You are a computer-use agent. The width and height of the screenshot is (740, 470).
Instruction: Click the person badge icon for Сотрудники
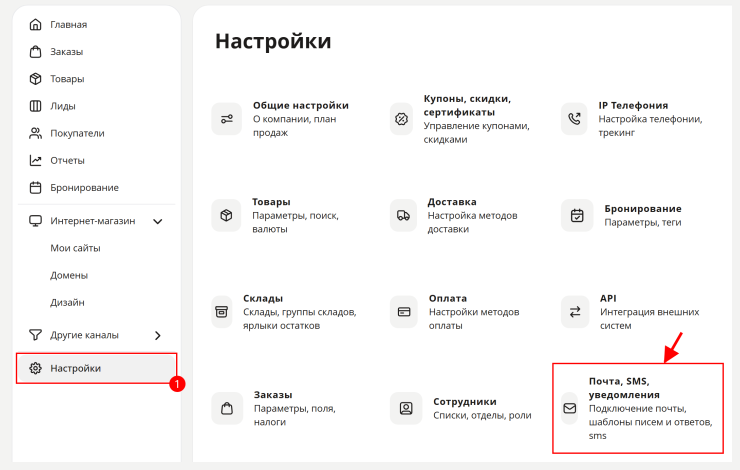[406, 408]
